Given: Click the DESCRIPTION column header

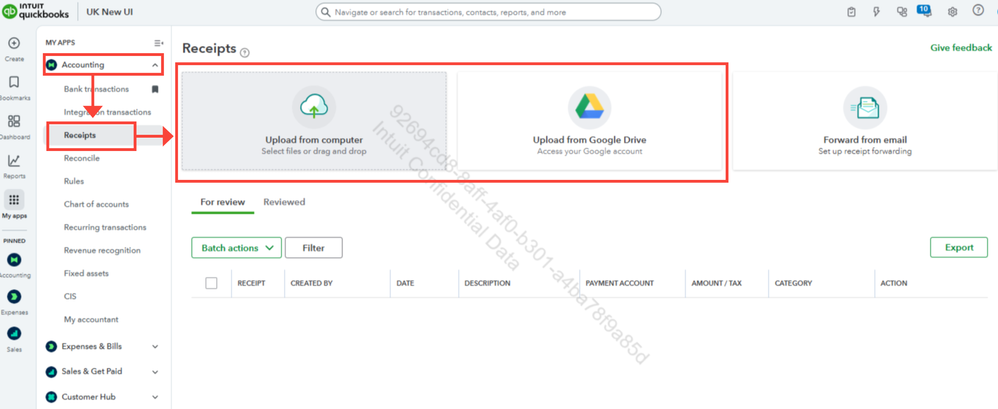Looking at the screenshot, I should click(487, 284).
